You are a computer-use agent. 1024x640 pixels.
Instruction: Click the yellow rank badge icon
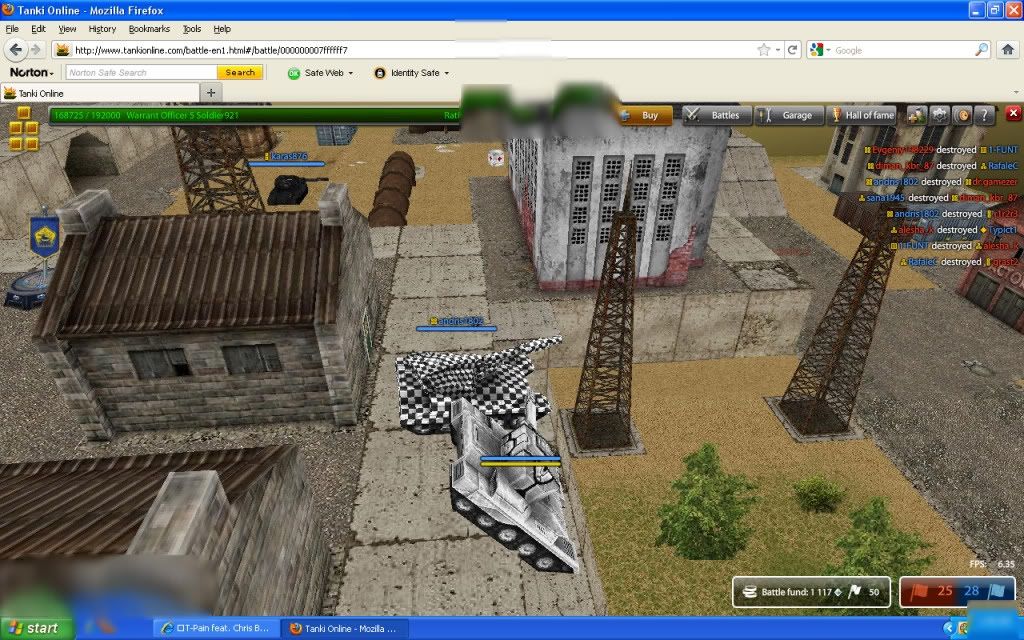24,128
